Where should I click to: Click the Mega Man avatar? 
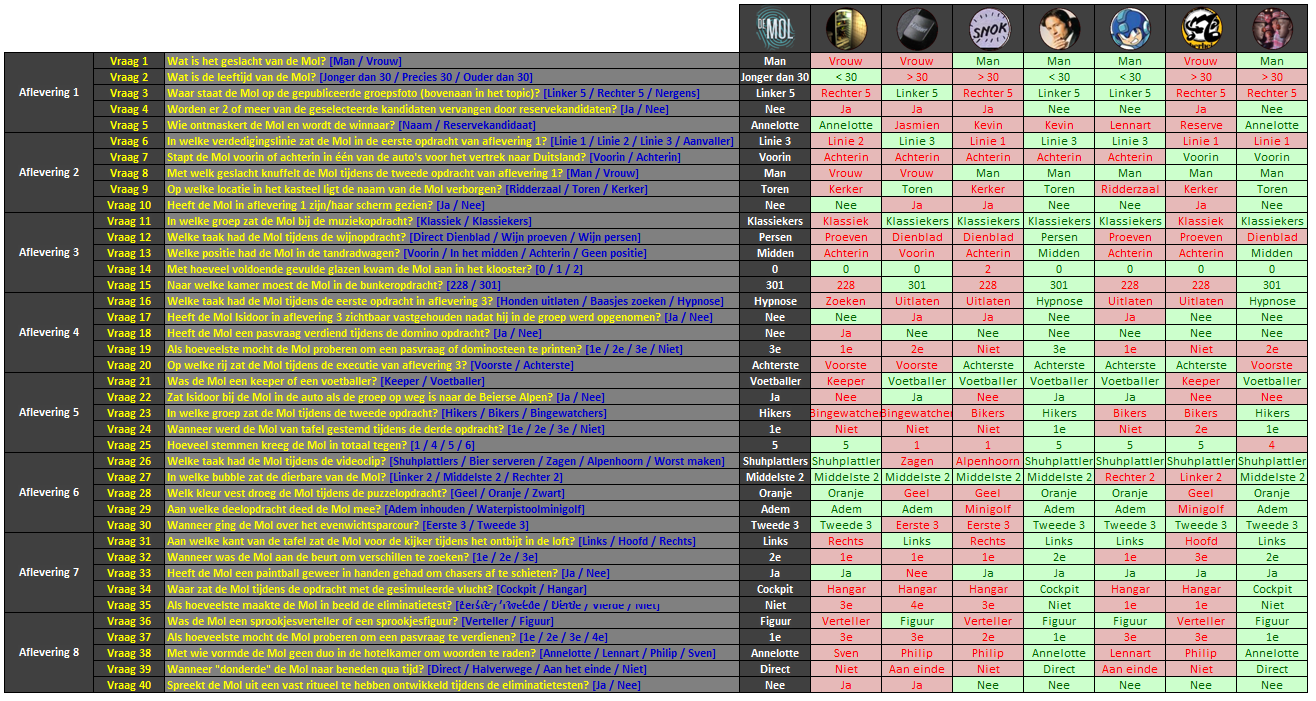click(x=1129, y=29)
